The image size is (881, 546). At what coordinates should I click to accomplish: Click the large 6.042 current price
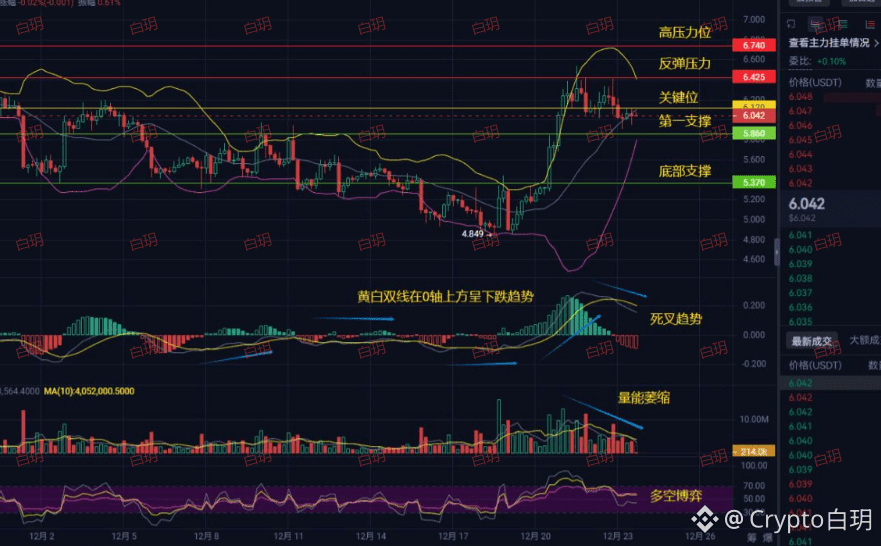(x=806, y=204)
